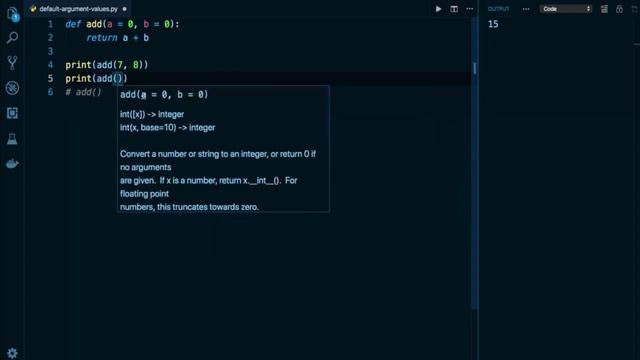
Task: Run code with the play button
Action: [x=438, y=9]
